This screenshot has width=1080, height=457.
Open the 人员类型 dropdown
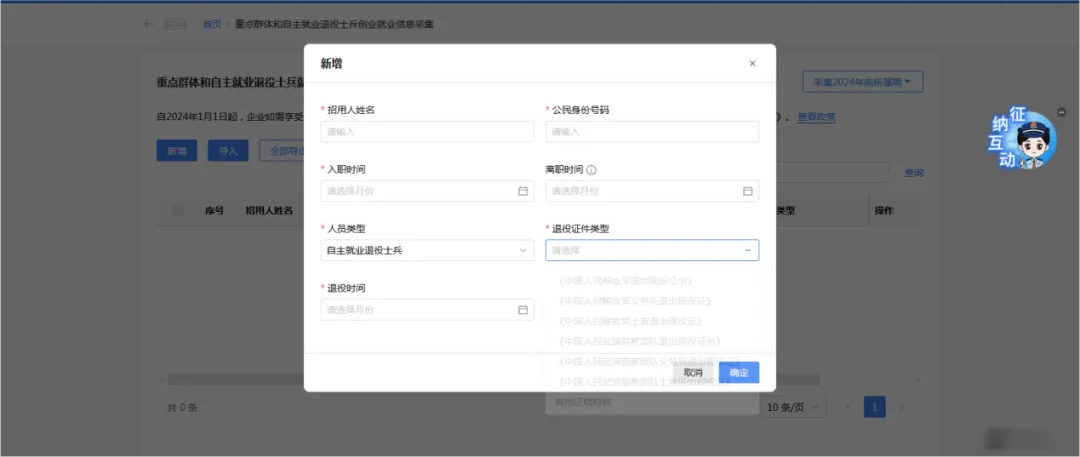click(427, 250)
